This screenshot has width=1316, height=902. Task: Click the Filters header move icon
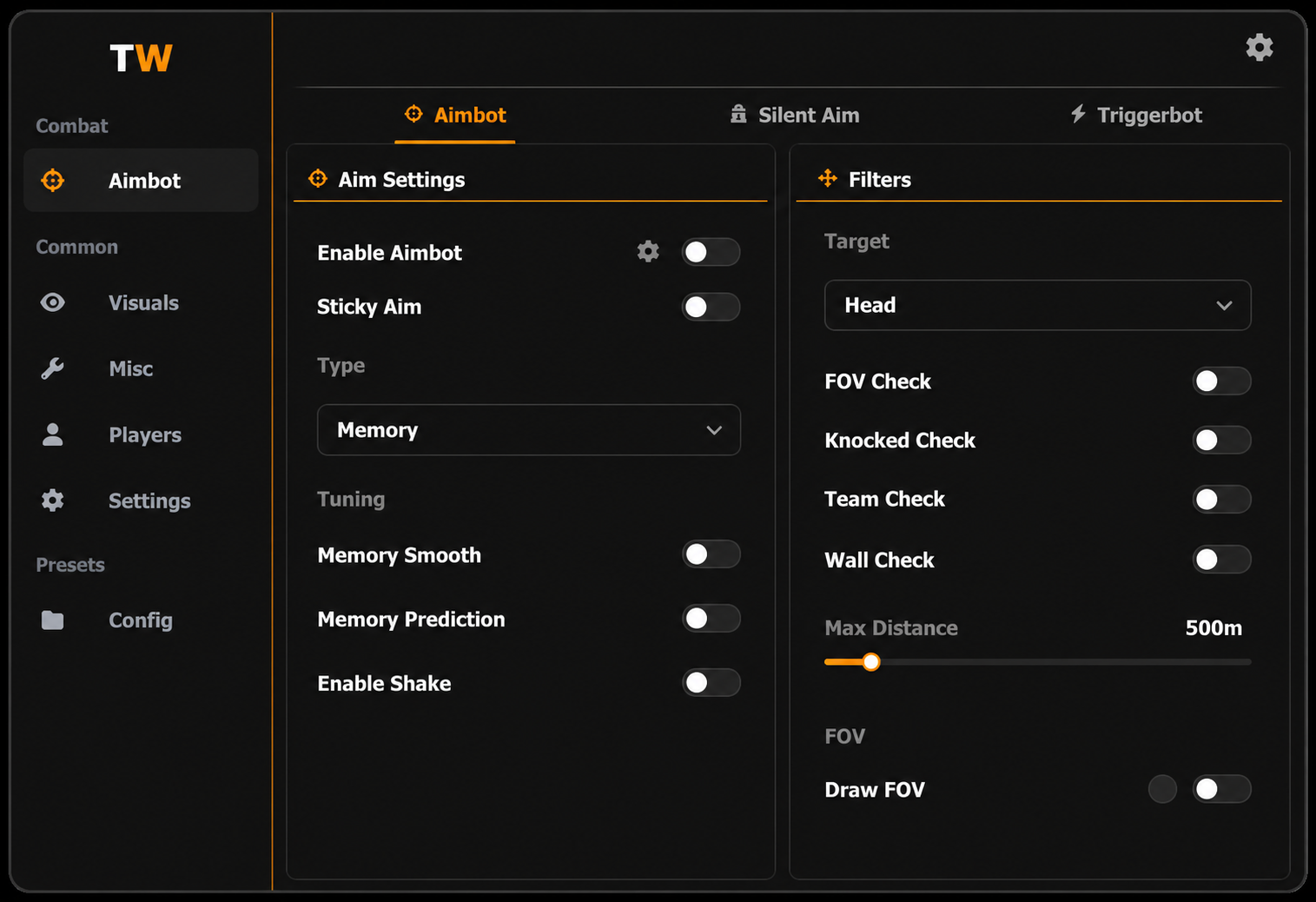point(828,179)
